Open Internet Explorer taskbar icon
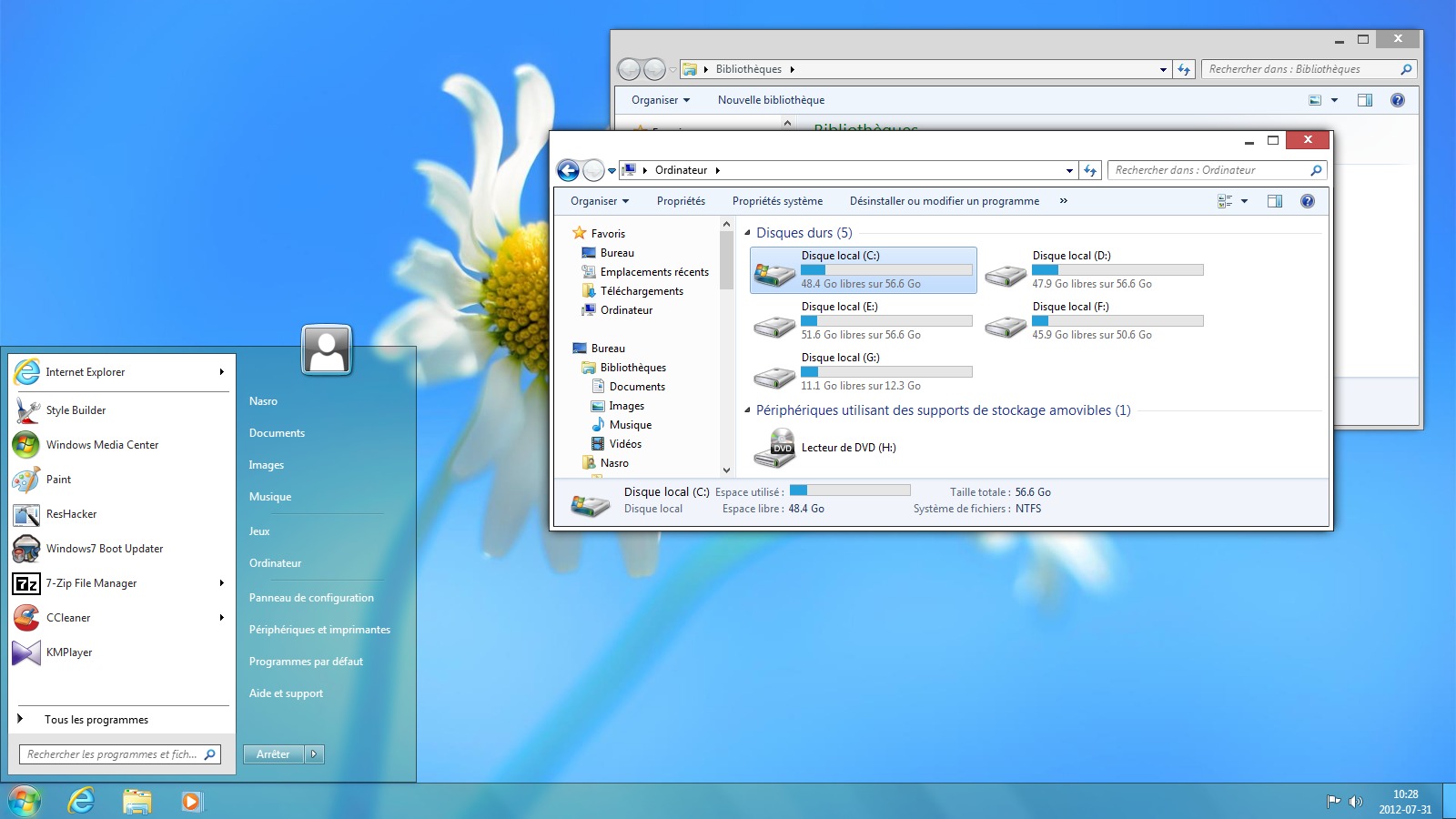Image resolution: width=1456 pixels, height=819 pixels. pos(82,801)
